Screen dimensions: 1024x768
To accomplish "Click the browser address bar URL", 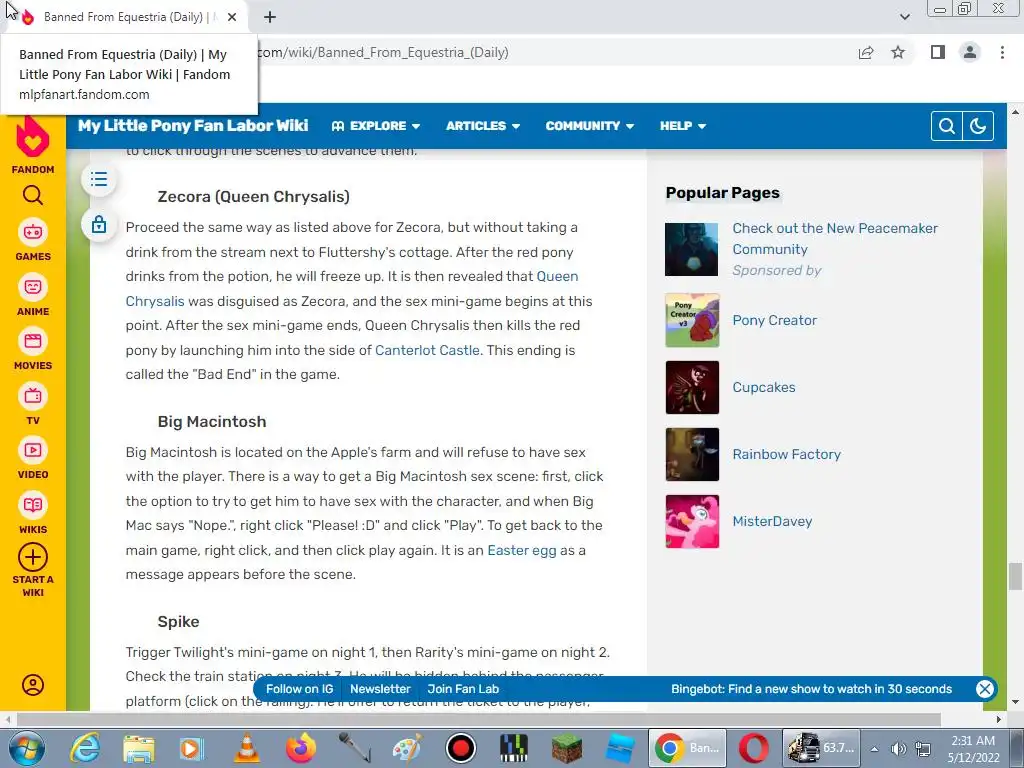I will click(383, 52).
